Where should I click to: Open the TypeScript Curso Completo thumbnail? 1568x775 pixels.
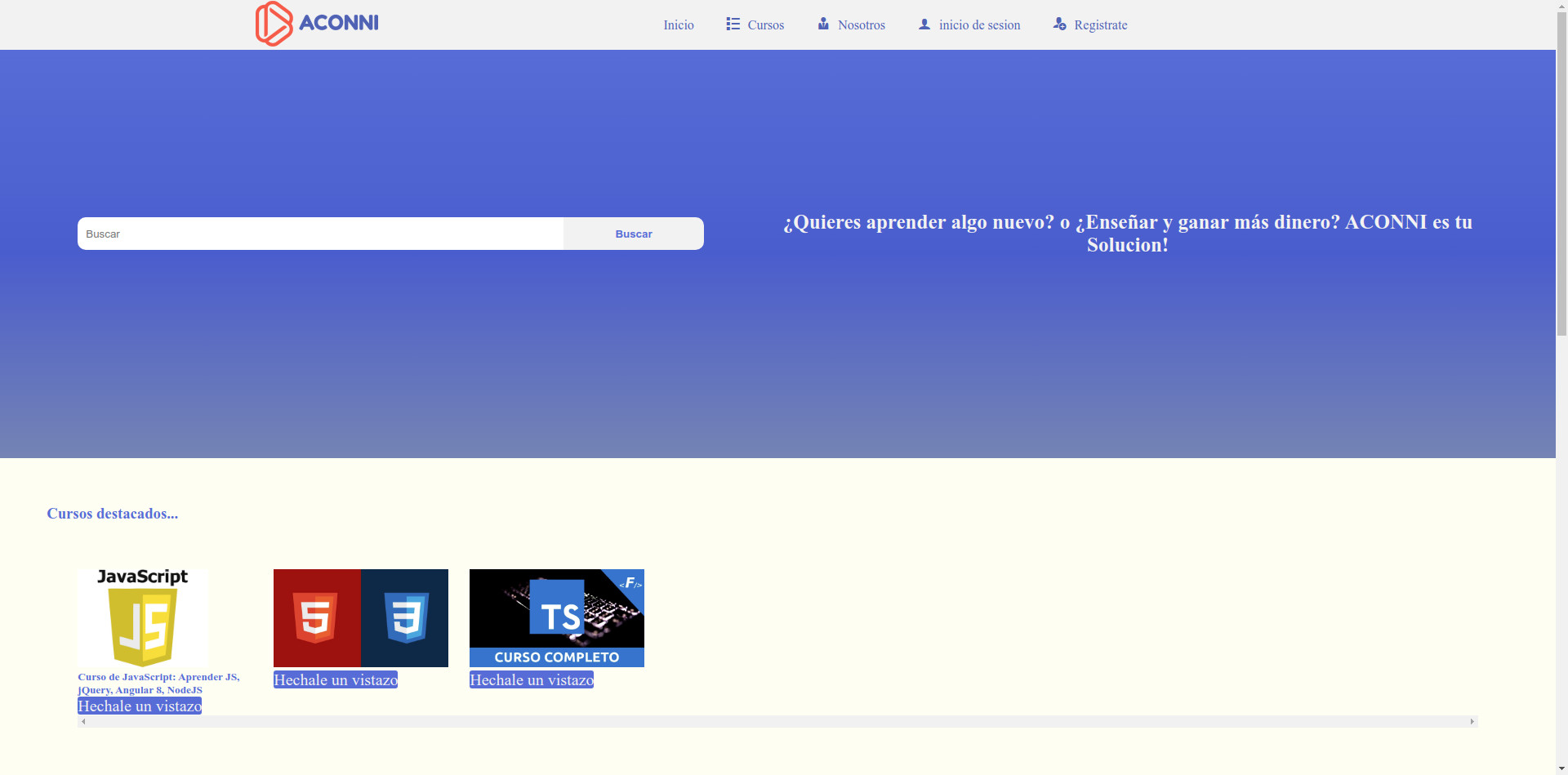(557, 618)
